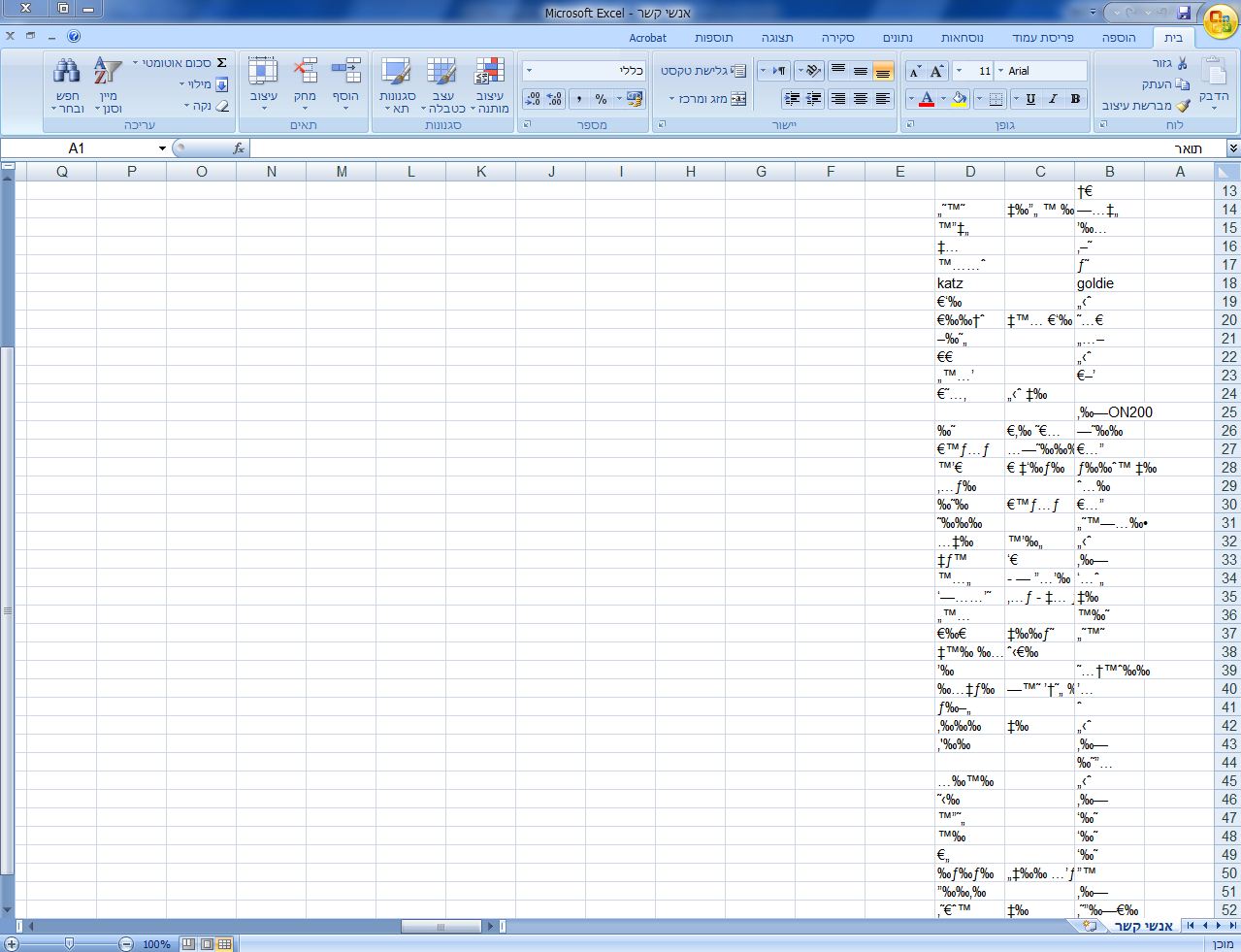Screen dimensions: 1241x952
Task: Open Font group dialog launcher (גופן)
Action: (x=908, y=125)
